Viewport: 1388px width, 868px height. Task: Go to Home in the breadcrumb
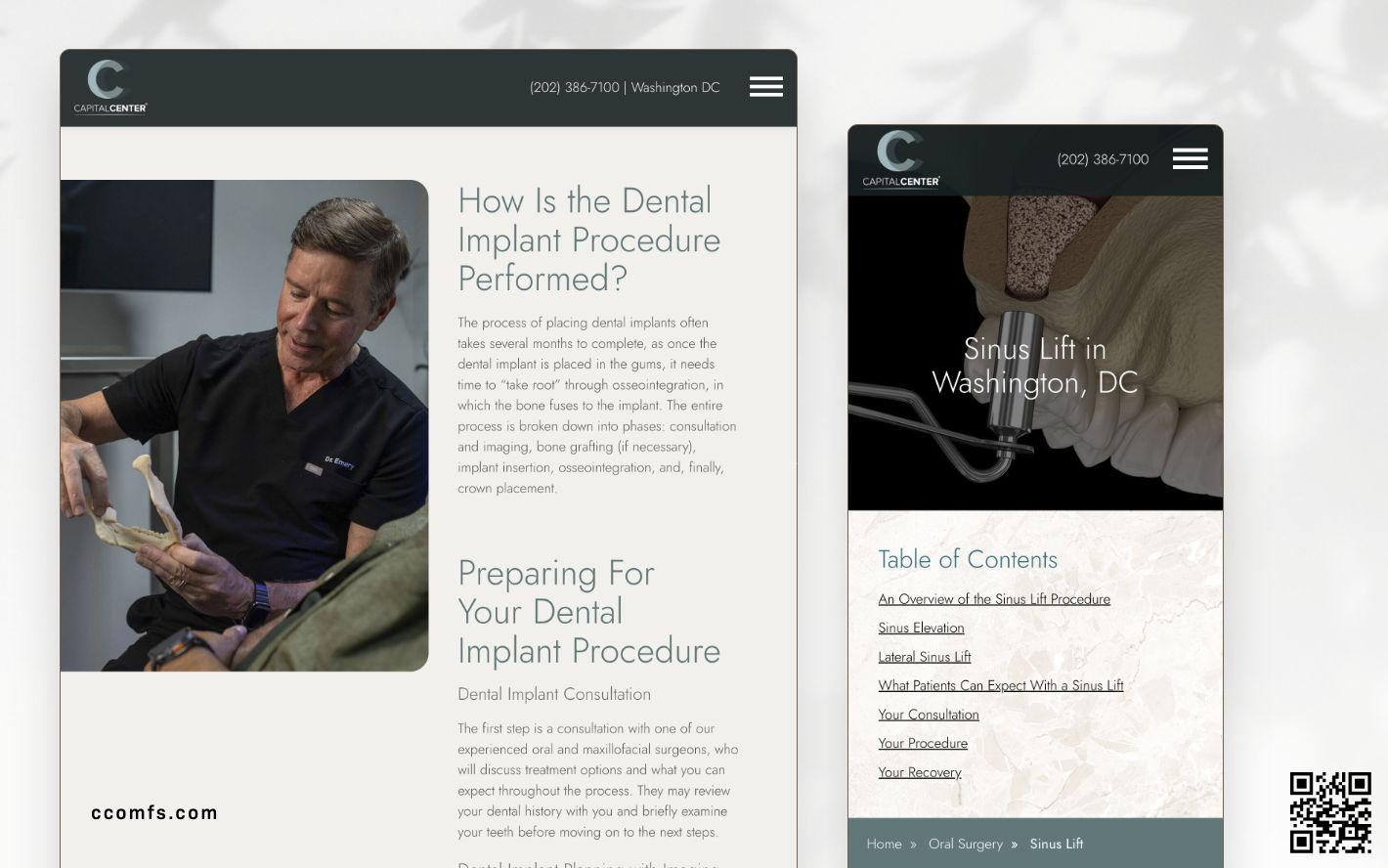884,845
